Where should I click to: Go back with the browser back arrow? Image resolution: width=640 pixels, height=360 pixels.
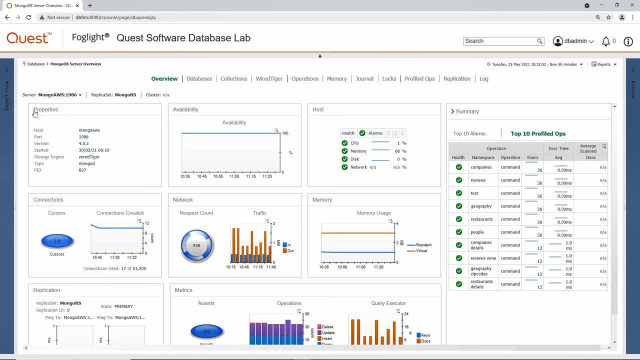7,18
